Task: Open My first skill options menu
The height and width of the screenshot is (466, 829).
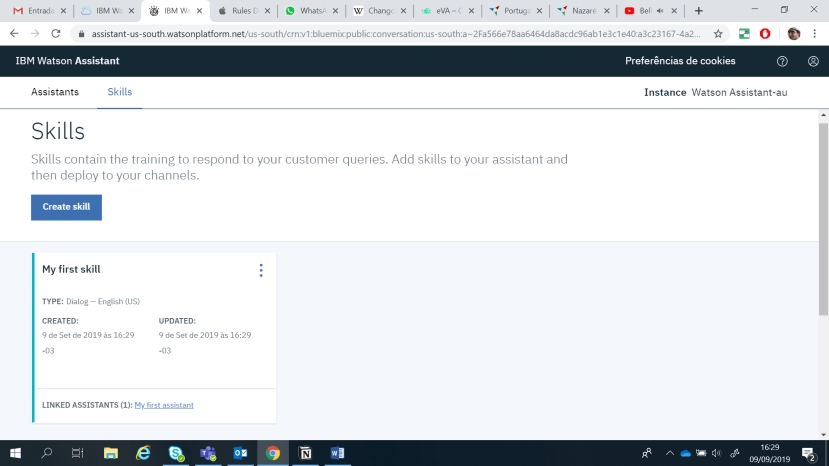Action: [x=261, y=270]
